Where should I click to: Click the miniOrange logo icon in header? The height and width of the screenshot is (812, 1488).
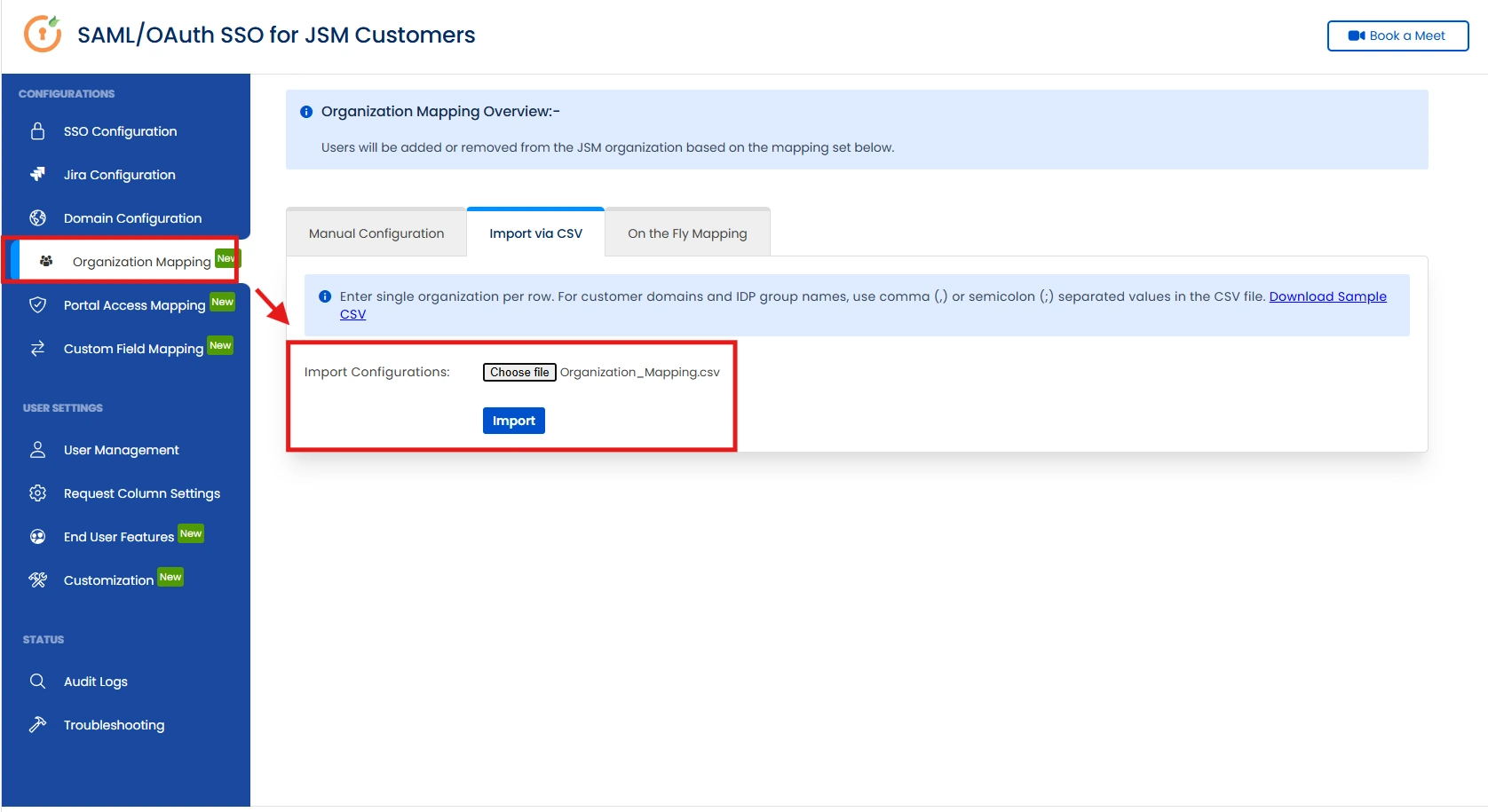[x=43, y=35]
